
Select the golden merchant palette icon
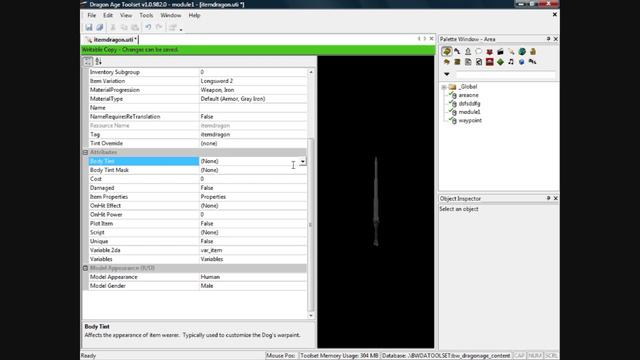[x=533, y=51]
